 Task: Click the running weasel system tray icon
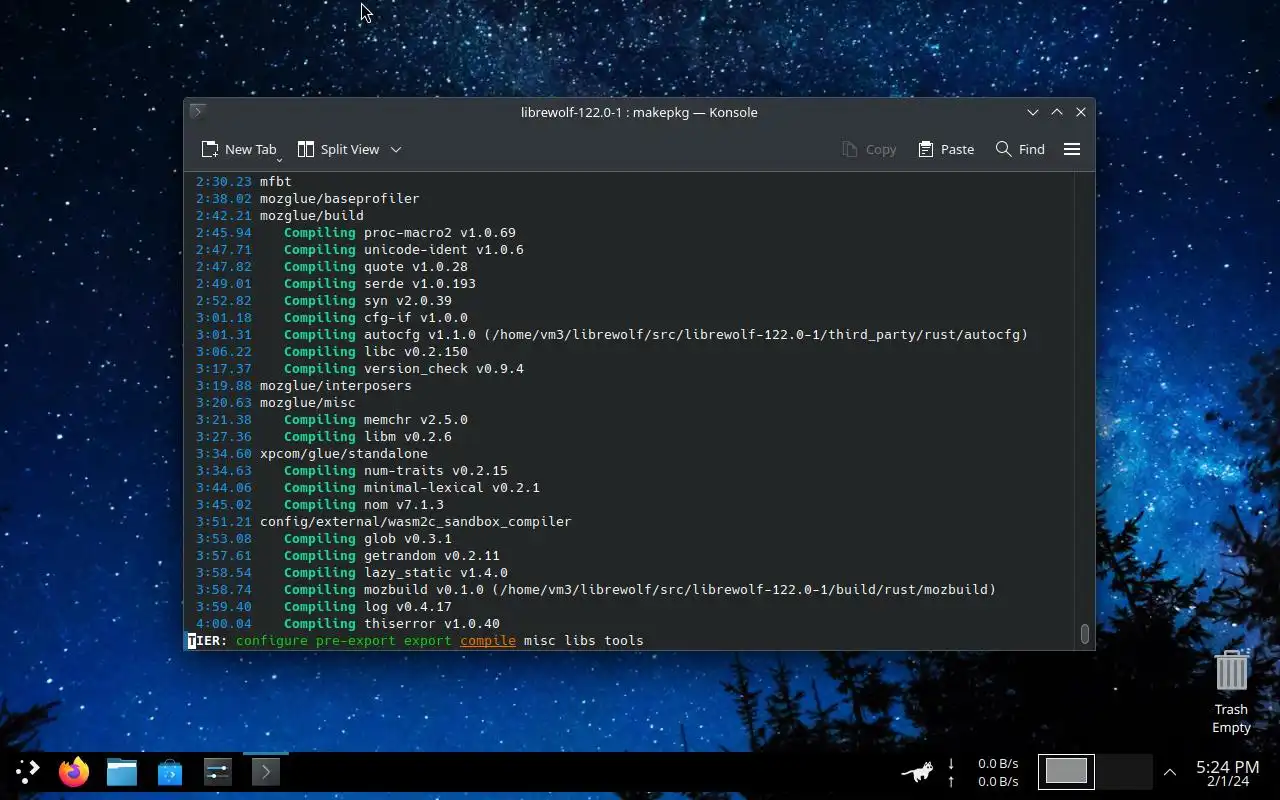(917, 772)
